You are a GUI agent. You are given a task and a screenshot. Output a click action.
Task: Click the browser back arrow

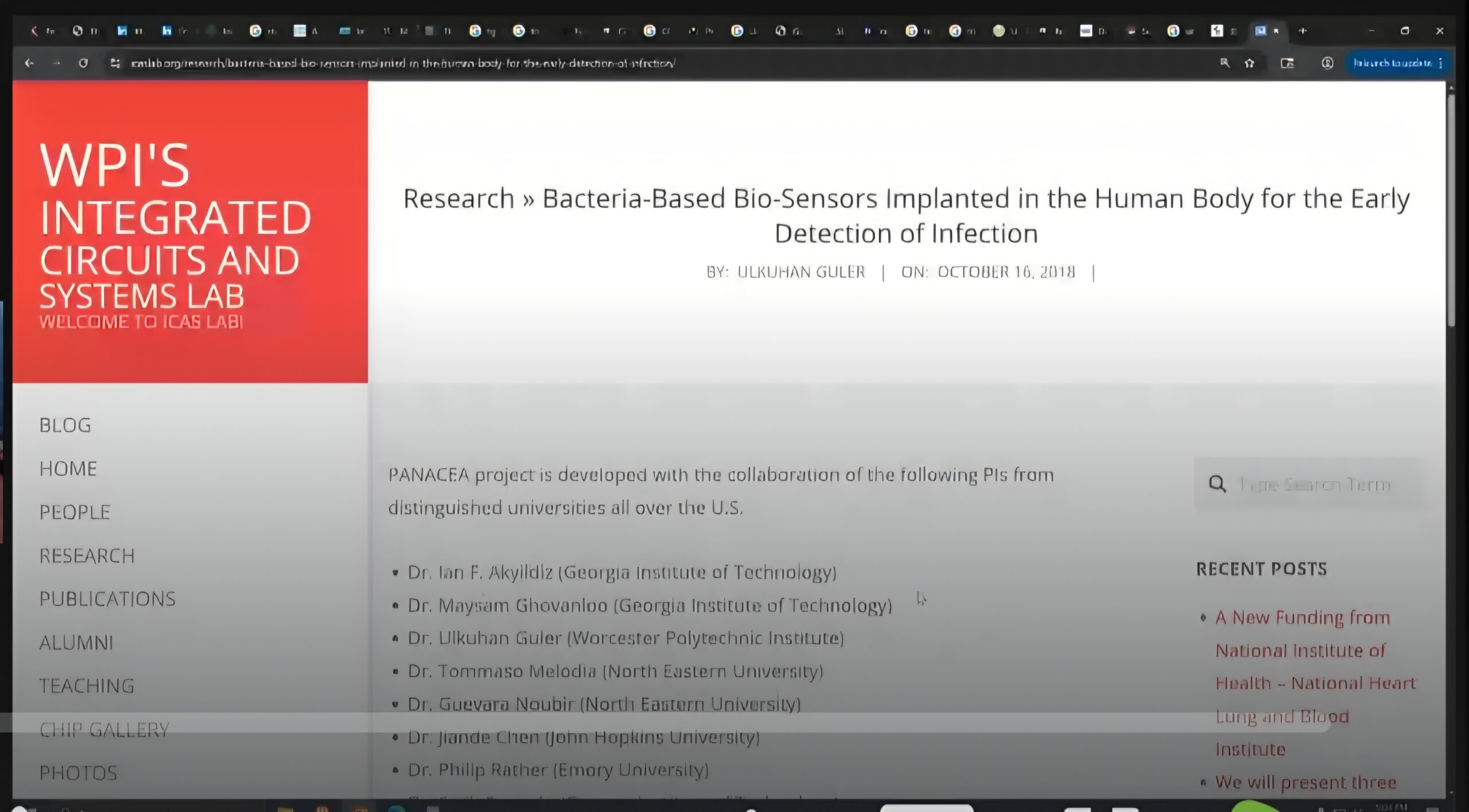(29, 63)
